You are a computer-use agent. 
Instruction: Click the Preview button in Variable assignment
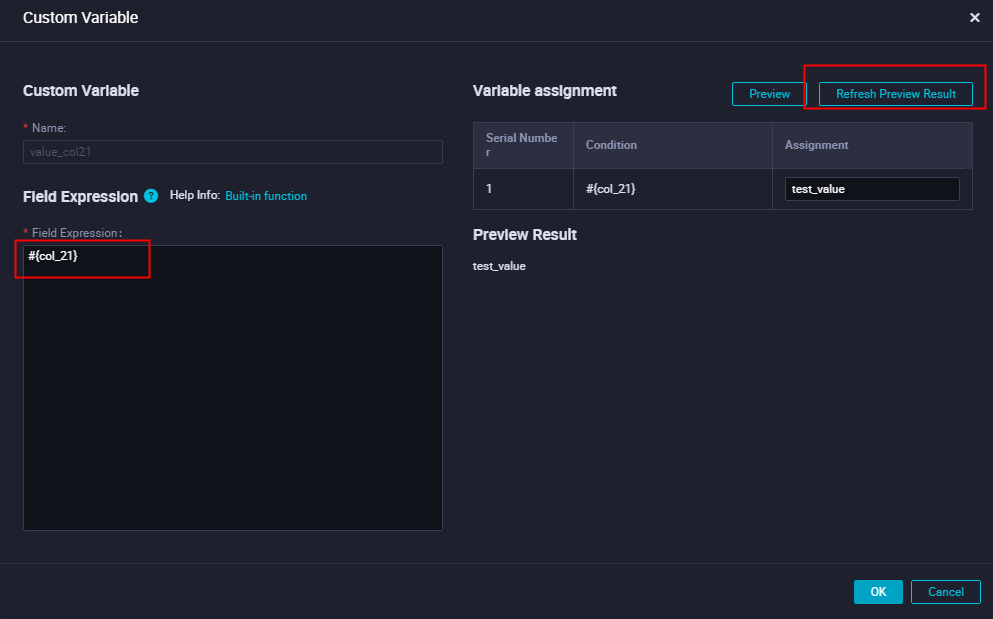768,94
